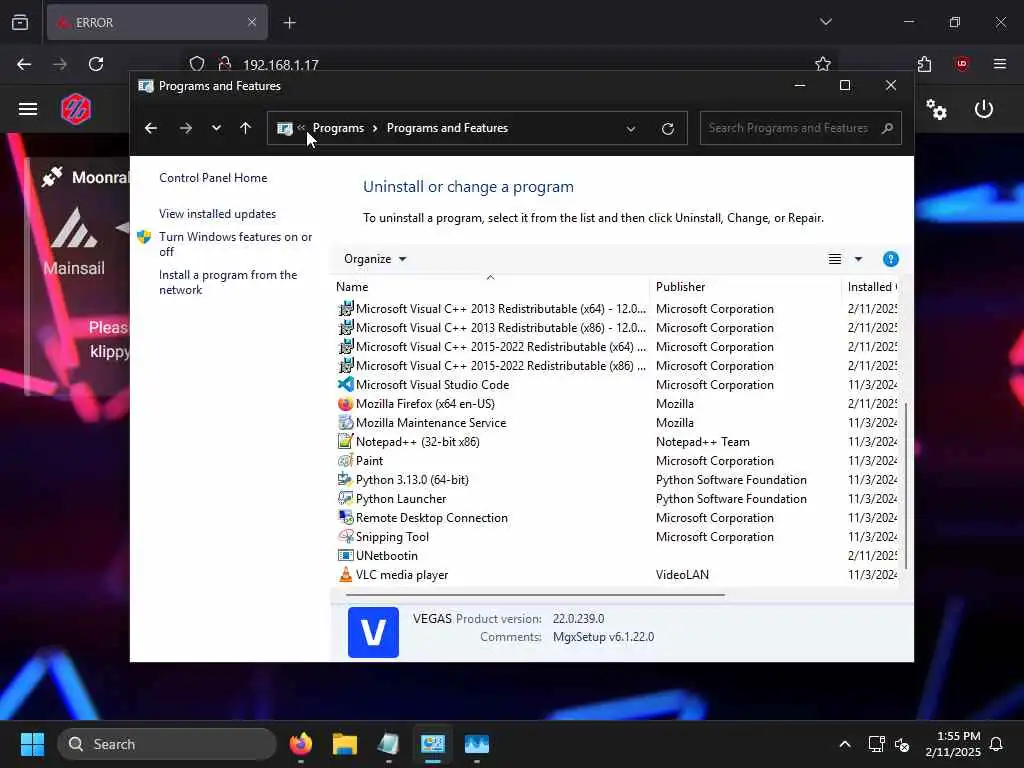The image size is (1024, 768).
Task: Open Mainsail settings gears icon
Action: [x=936, y=109]
